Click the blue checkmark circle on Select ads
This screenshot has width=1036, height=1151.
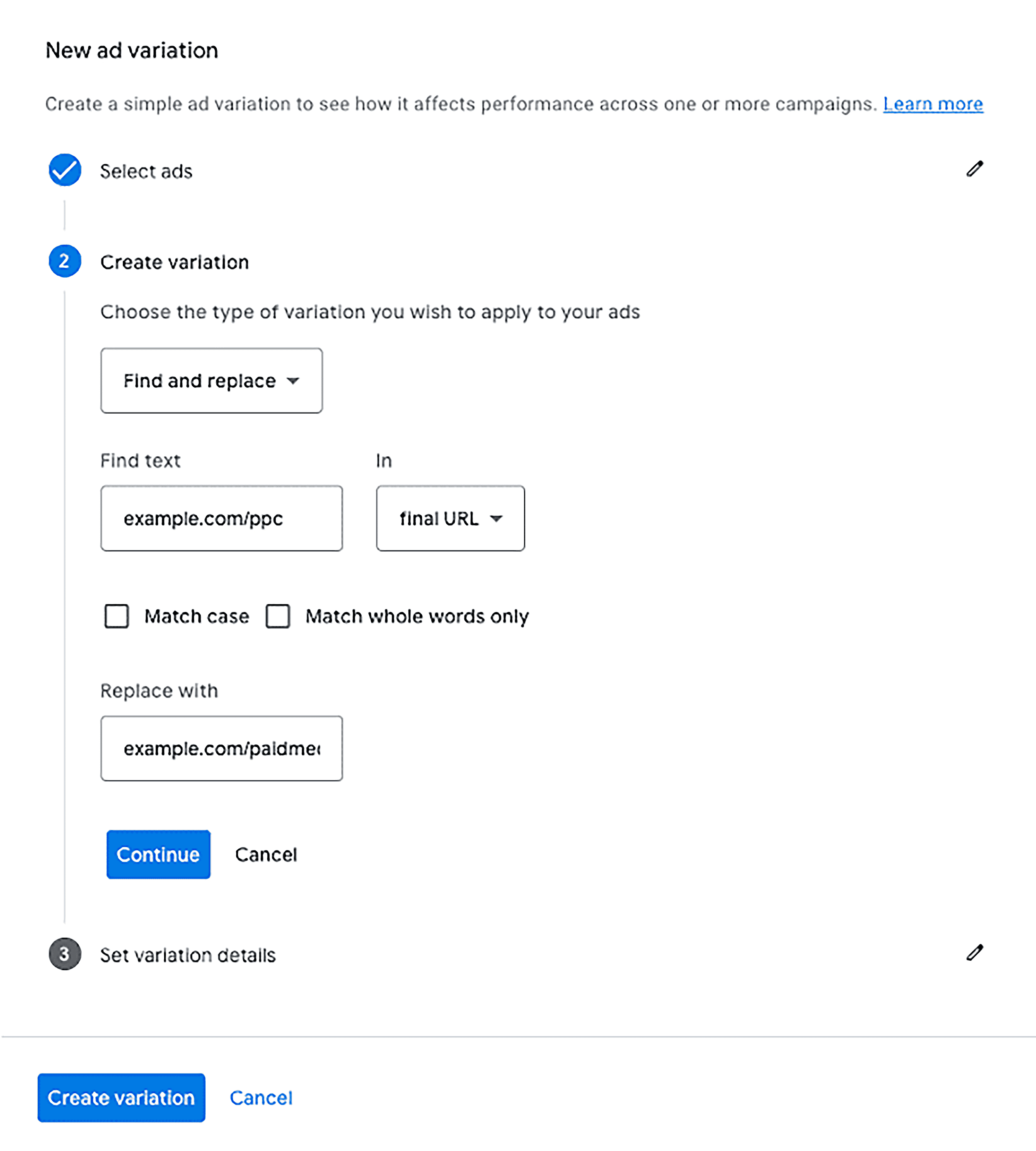tap(64, 169)
